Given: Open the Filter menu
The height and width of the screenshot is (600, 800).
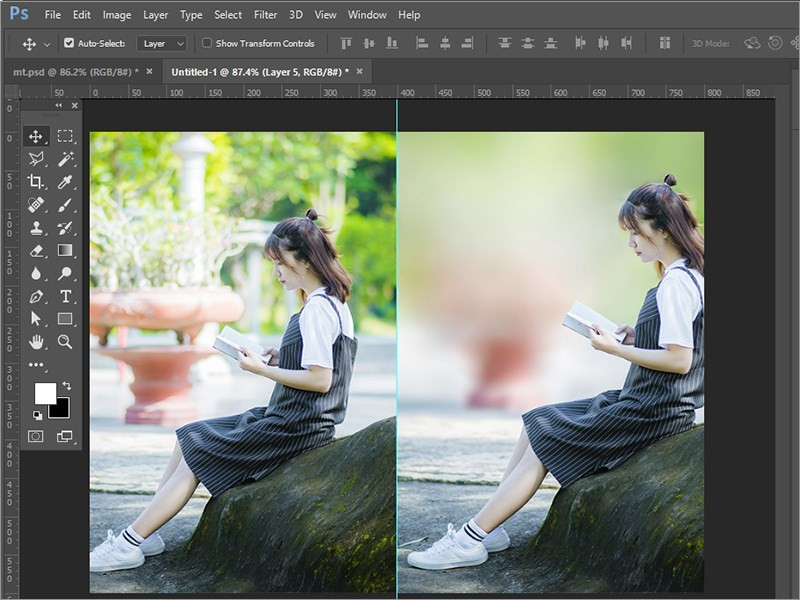Looking at the screenshot, I should tap(265, 14).
